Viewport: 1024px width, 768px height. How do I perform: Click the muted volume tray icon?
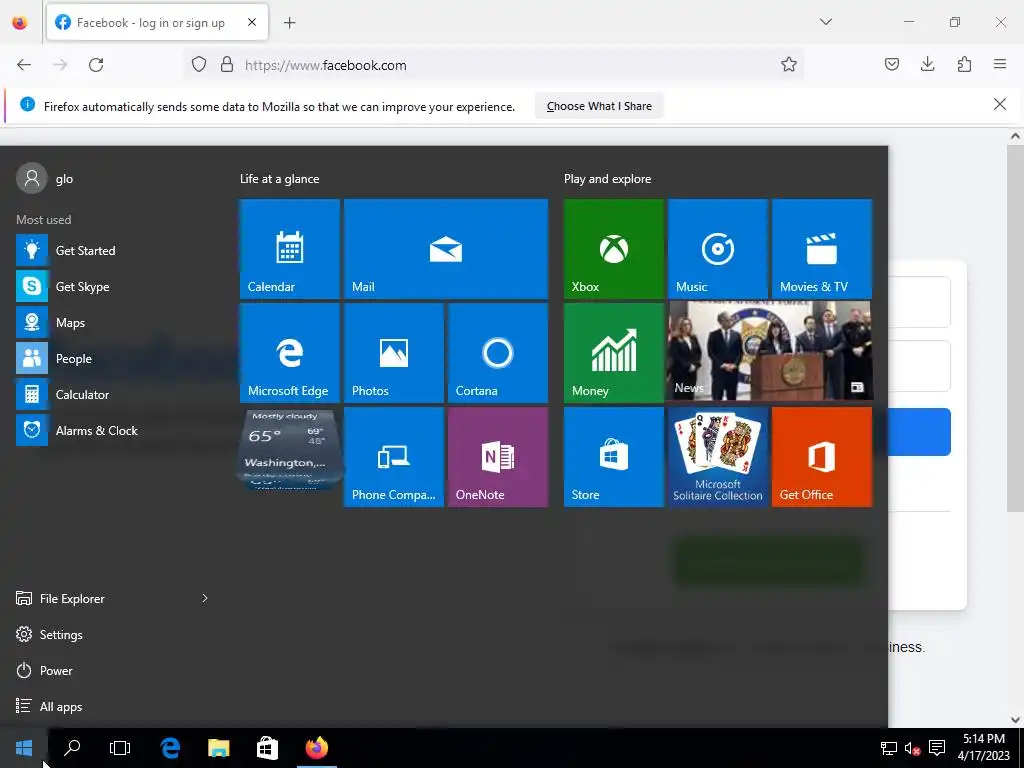pyautogui.click(x=913, y=748)
